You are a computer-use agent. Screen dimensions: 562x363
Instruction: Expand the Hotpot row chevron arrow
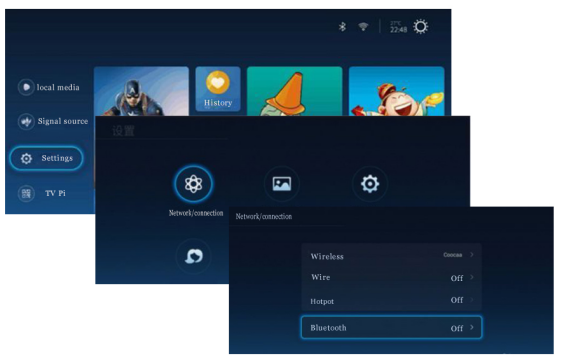coord(472,300)
